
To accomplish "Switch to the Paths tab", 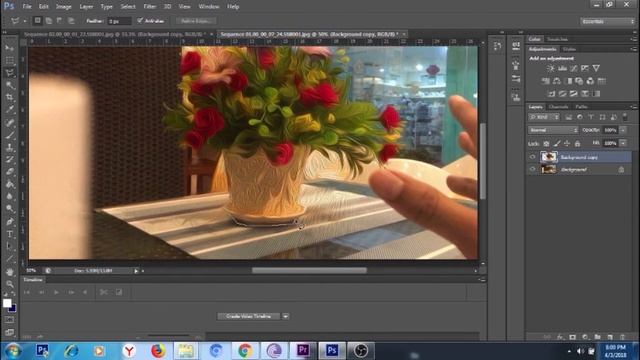I will pyautogui.click(x=581, y=107).
